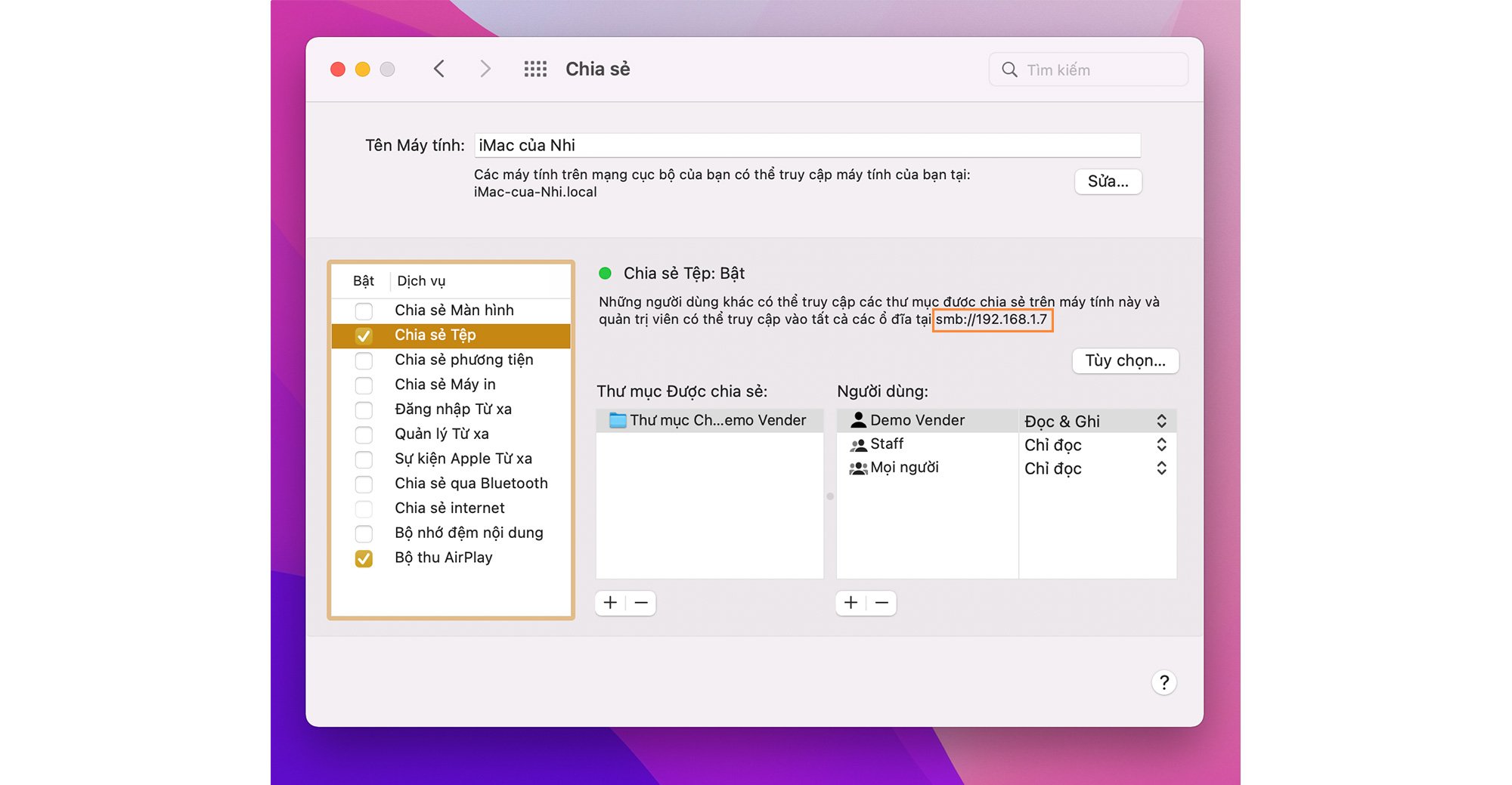
Task: Click the Sửa... button
Action: click(x=1108, y=181)
